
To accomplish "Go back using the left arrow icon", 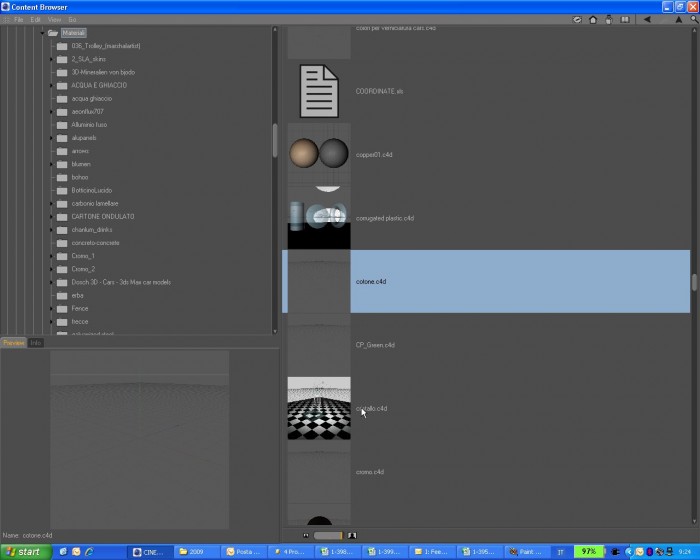I will (647, 20).
